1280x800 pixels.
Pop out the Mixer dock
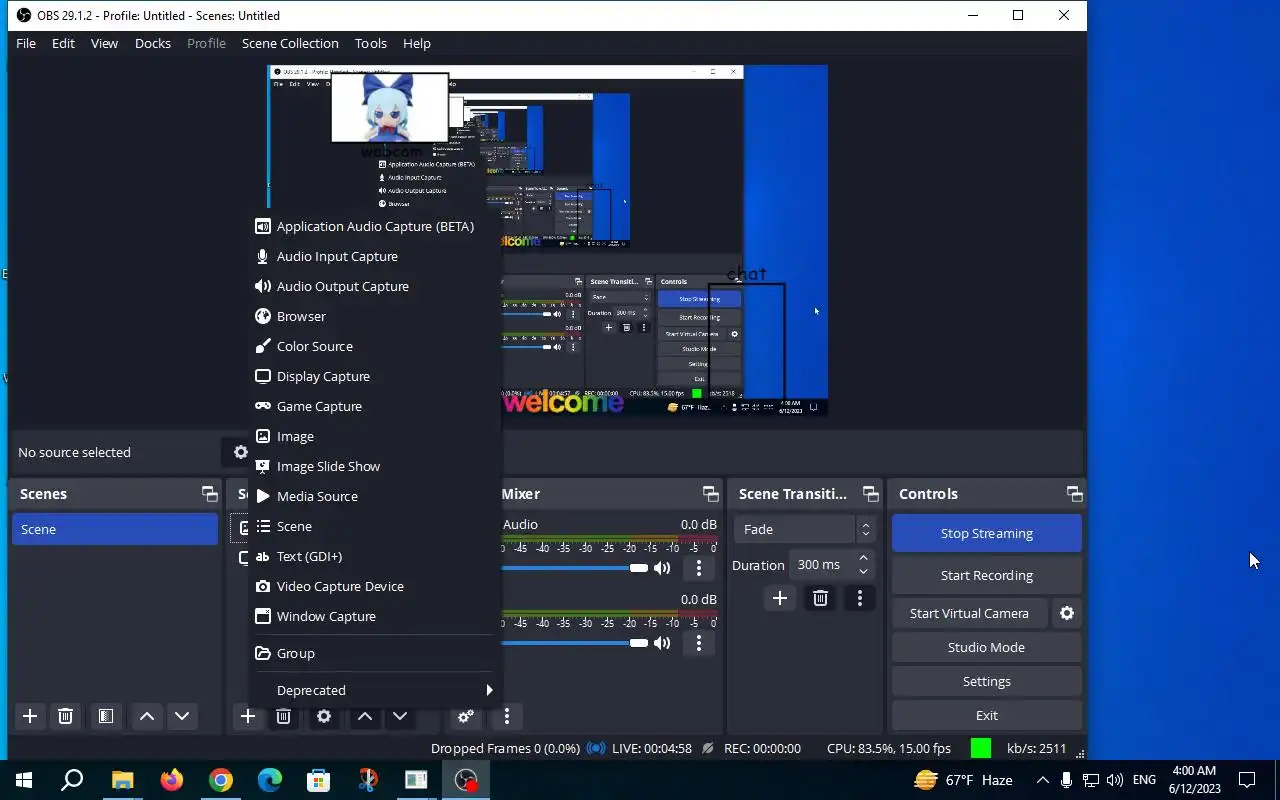[710, 494]
